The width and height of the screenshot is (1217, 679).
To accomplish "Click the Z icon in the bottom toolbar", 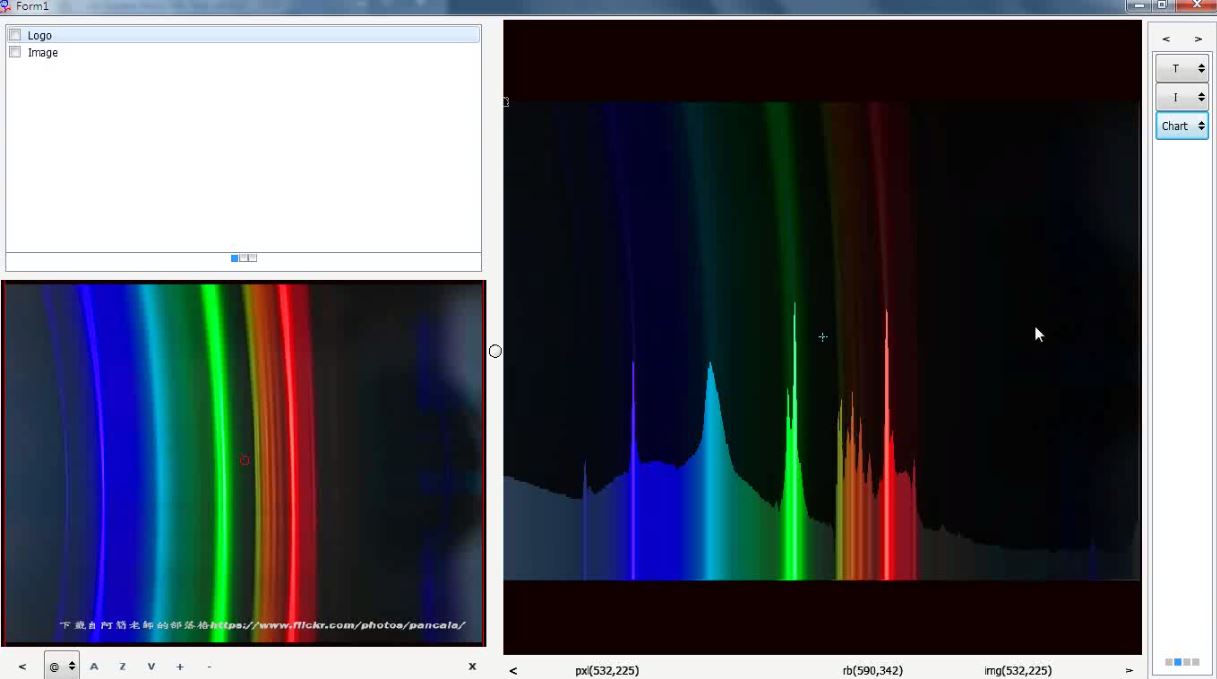I will pyautogui.click(x=121, y=666).
